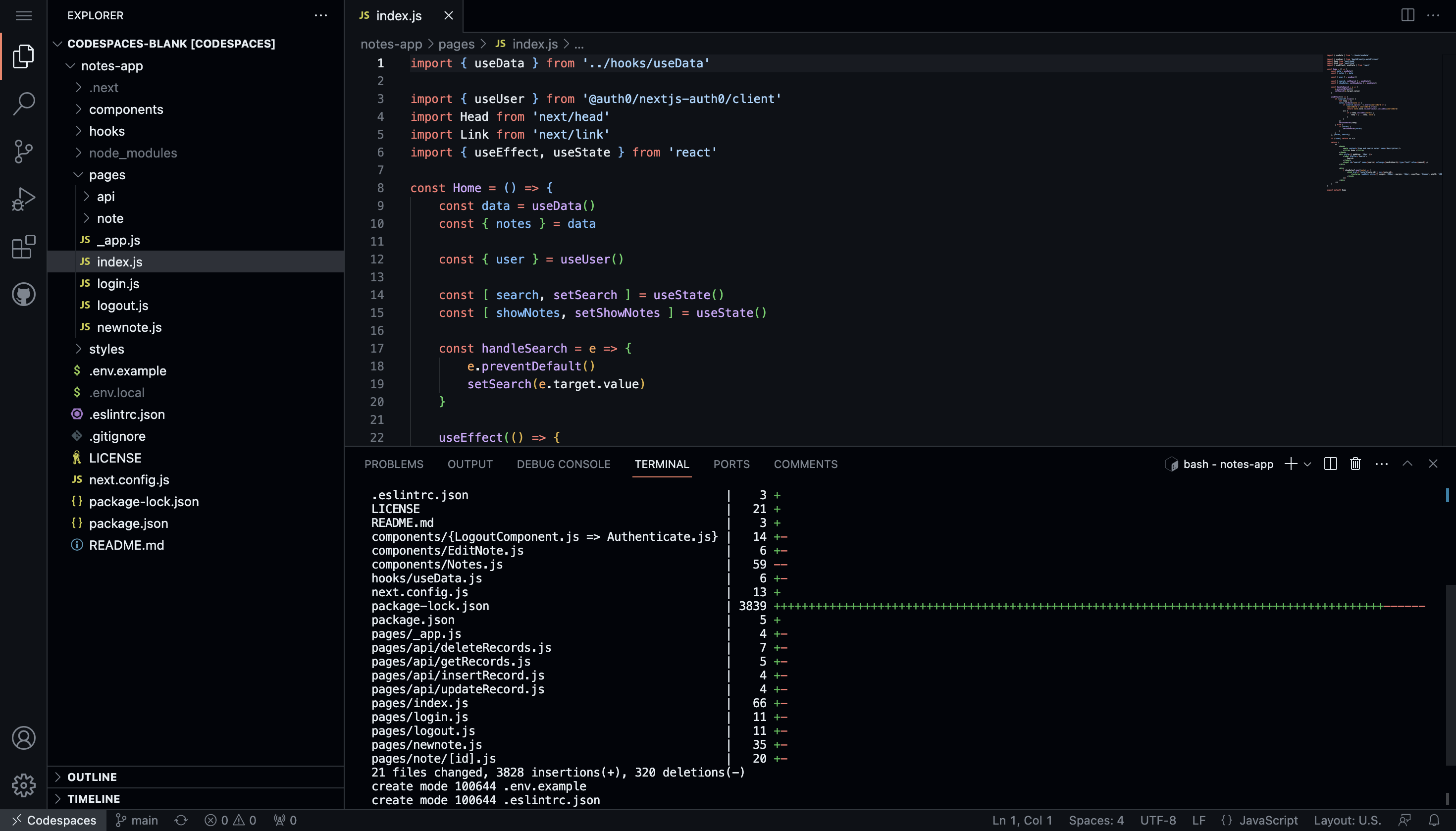Open the Extensions view
The image size is (1456, 831).
click(x=23, y=247)
